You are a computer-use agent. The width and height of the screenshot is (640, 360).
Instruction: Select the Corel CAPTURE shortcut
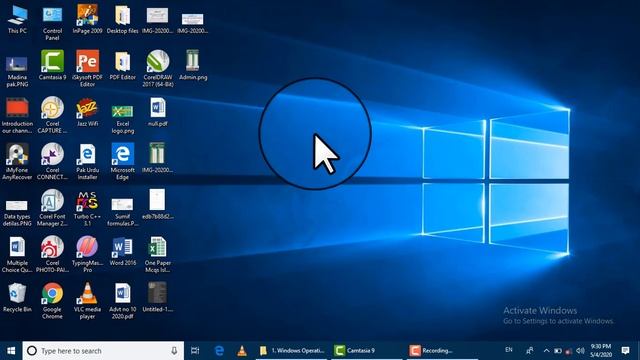pyautogui.click(x=52, y=115)
